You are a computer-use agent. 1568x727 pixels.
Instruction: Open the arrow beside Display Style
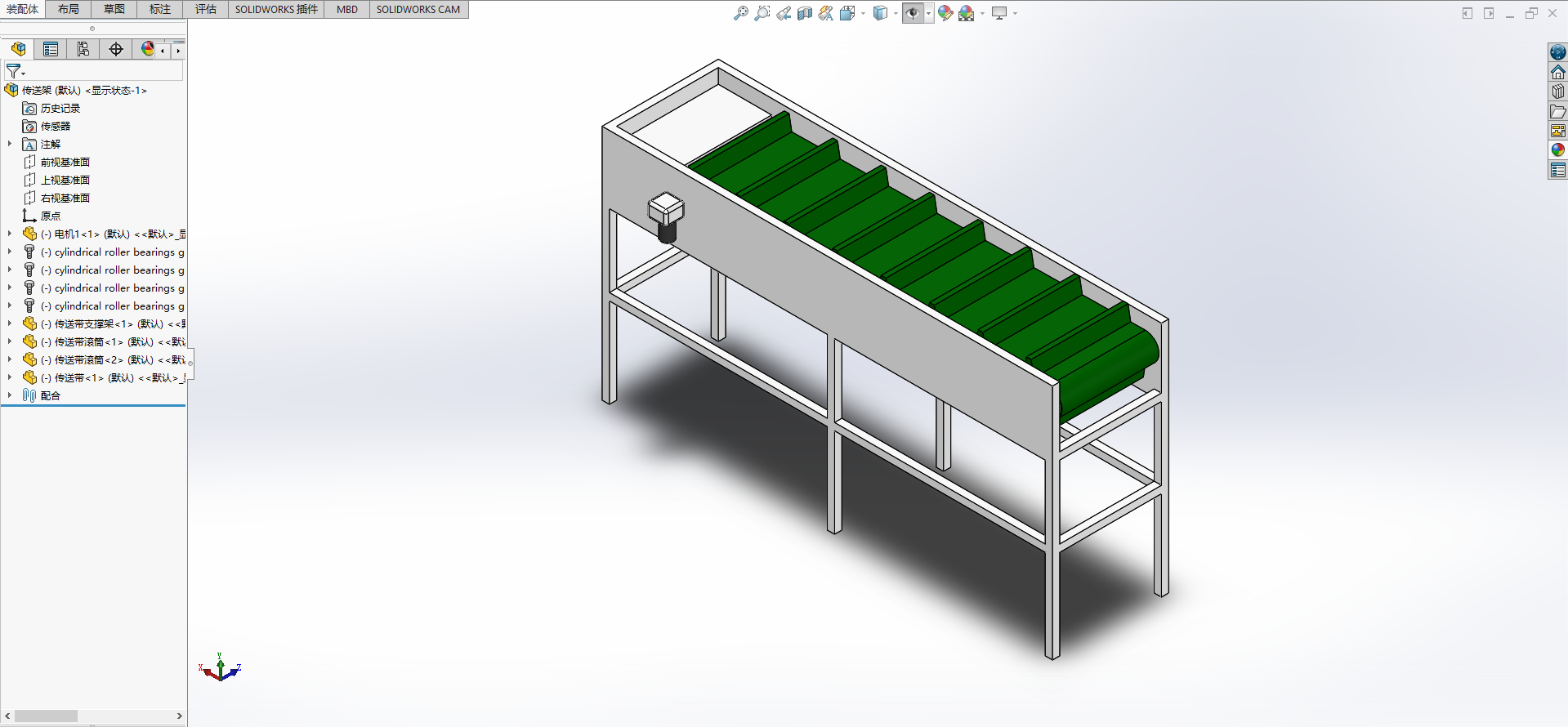pyautogui.click(x=896, y=13)
